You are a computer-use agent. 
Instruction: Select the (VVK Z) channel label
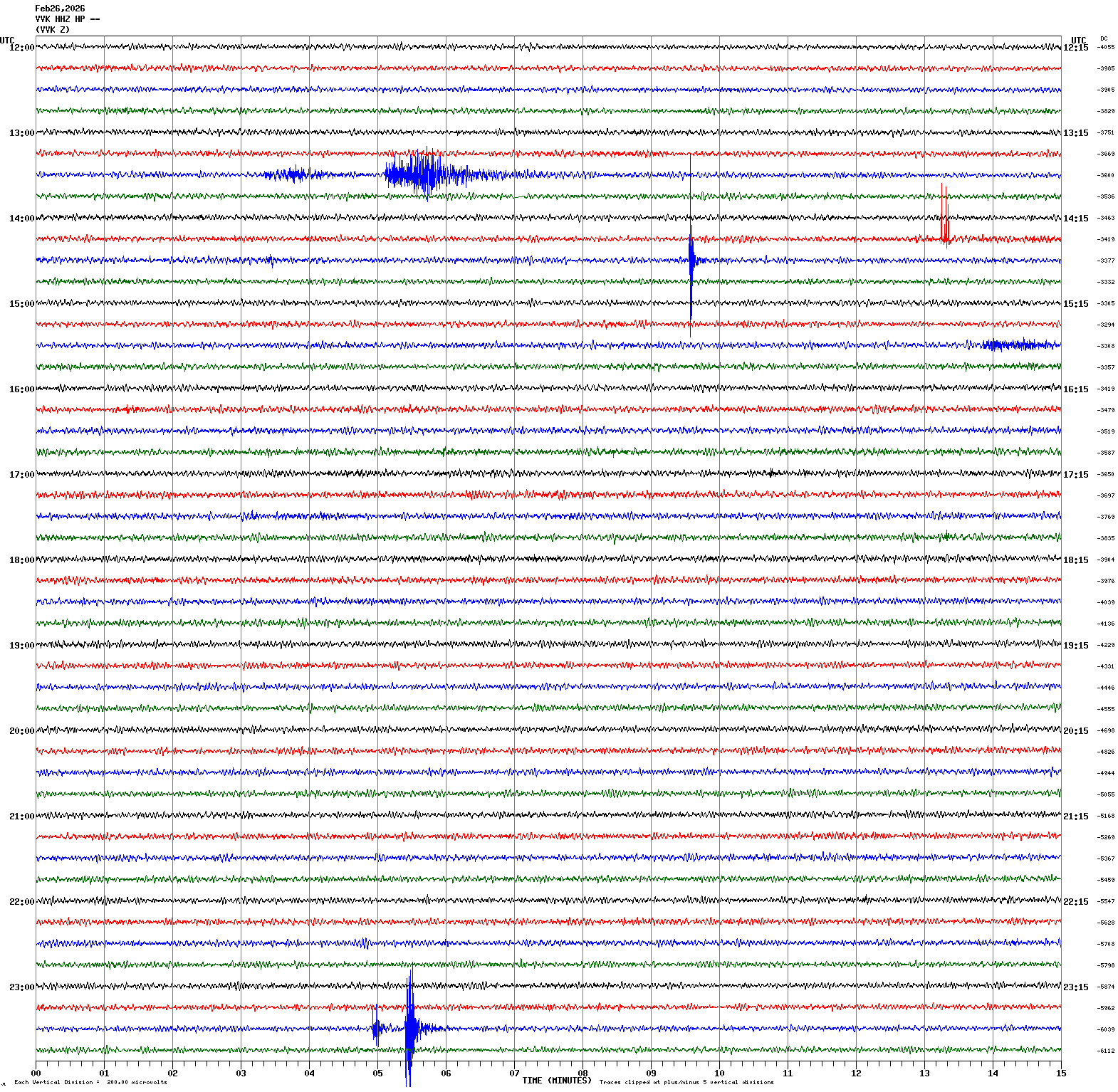(53, 30)
